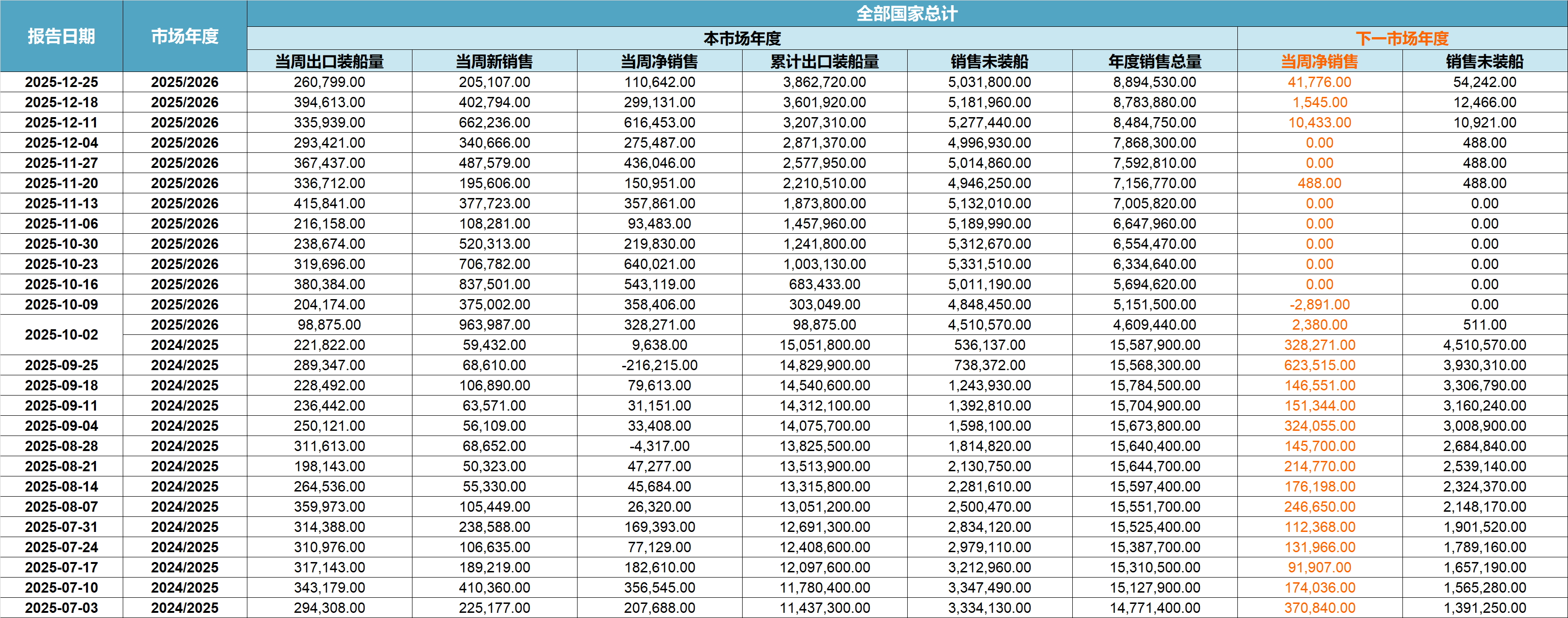Viewport: 1568px width, 618px height.
Task: Click the 市场年度 column header
Action: click(184, 37)
